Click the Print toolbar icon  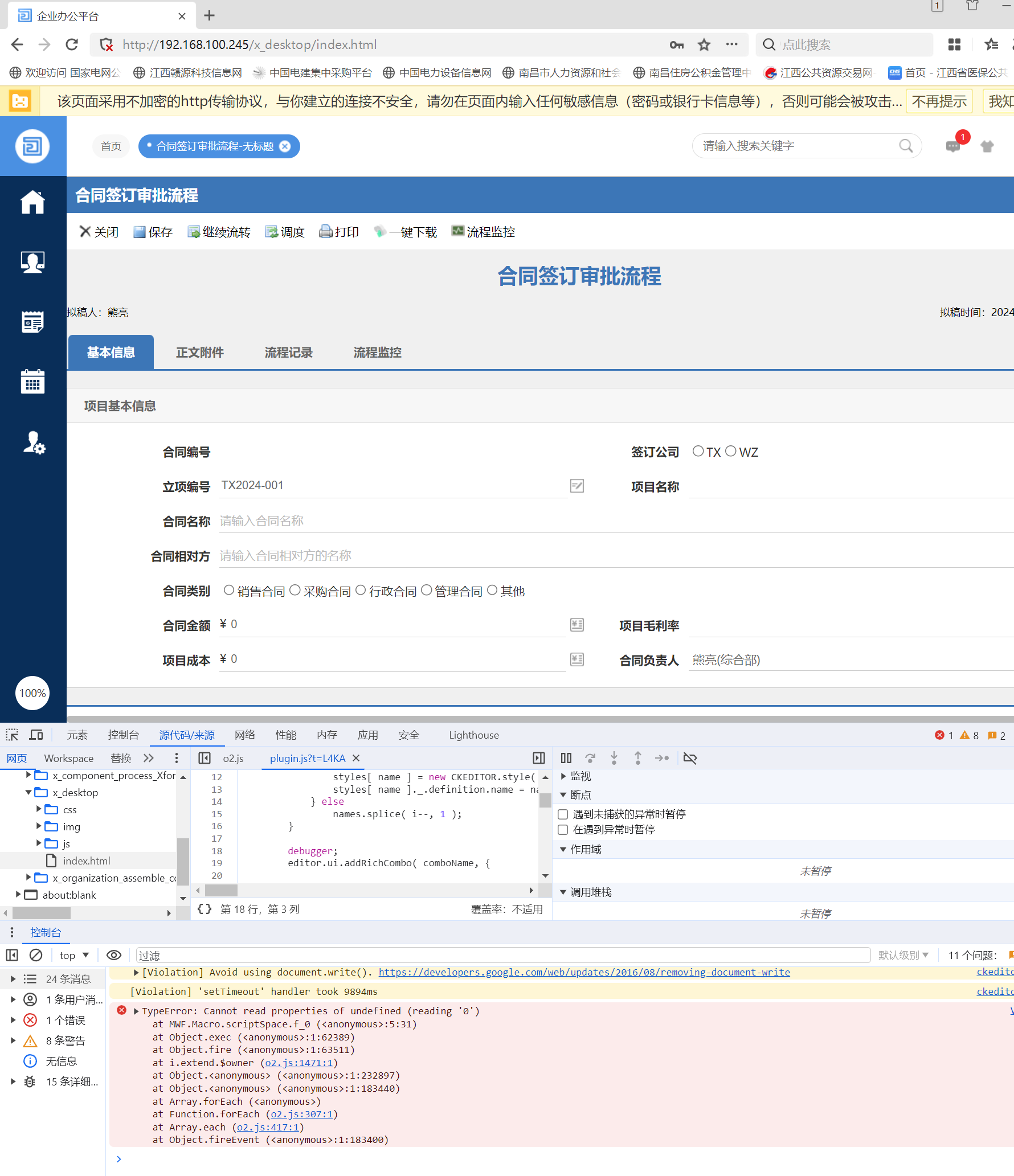tap(325, 232)
